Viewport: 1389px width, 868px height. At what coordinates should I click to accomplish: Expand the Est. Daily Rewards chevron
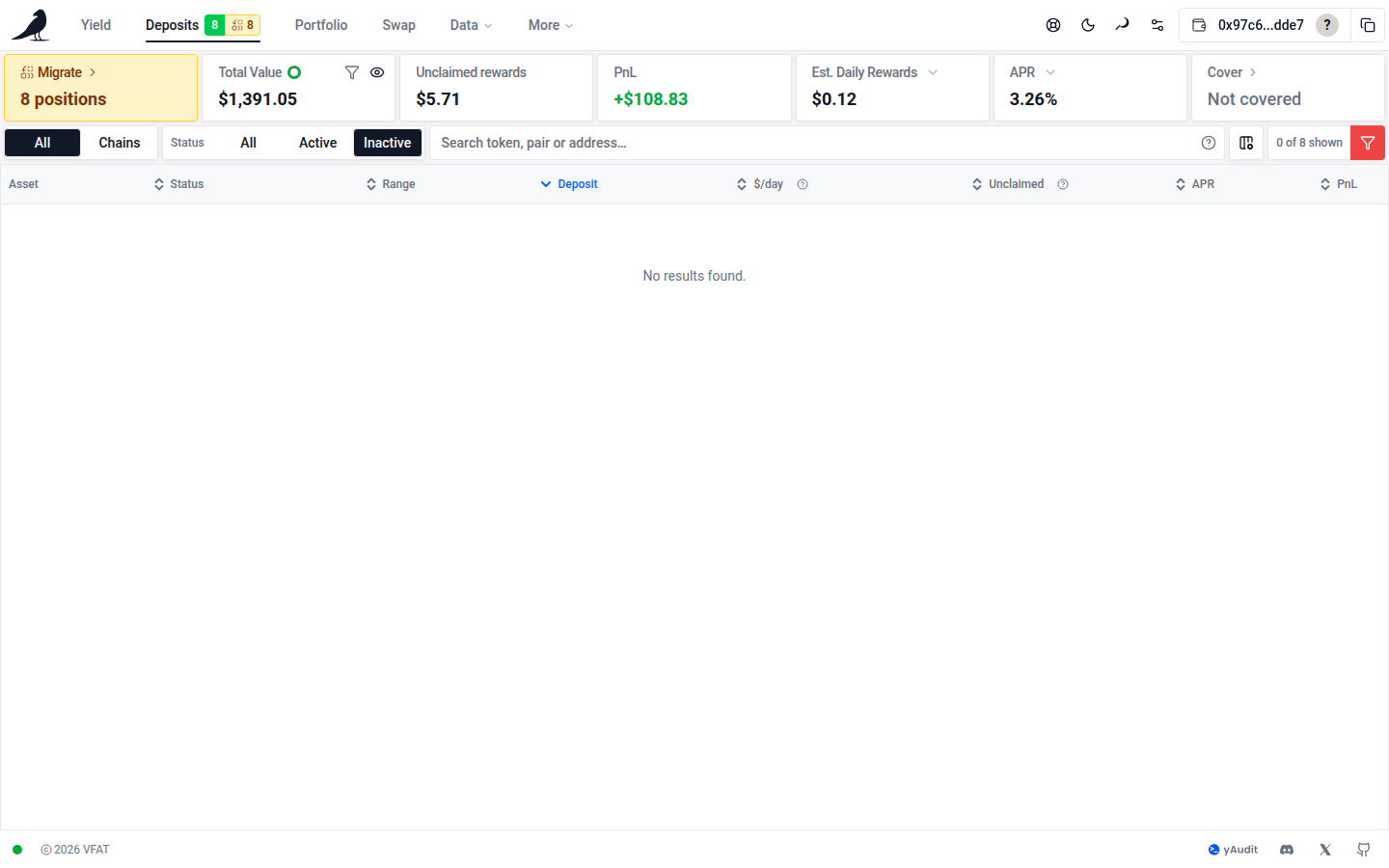933,72
